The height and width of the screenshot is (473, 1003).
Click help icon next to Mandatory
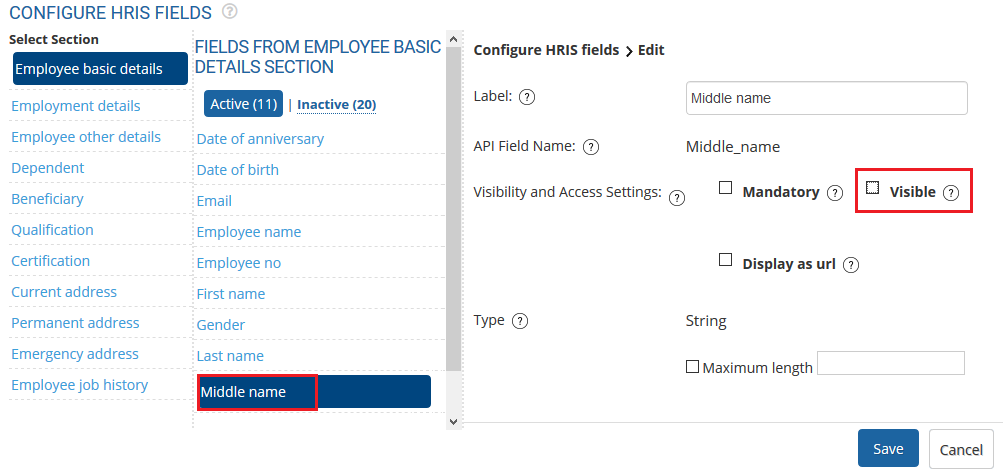point(835,193)
